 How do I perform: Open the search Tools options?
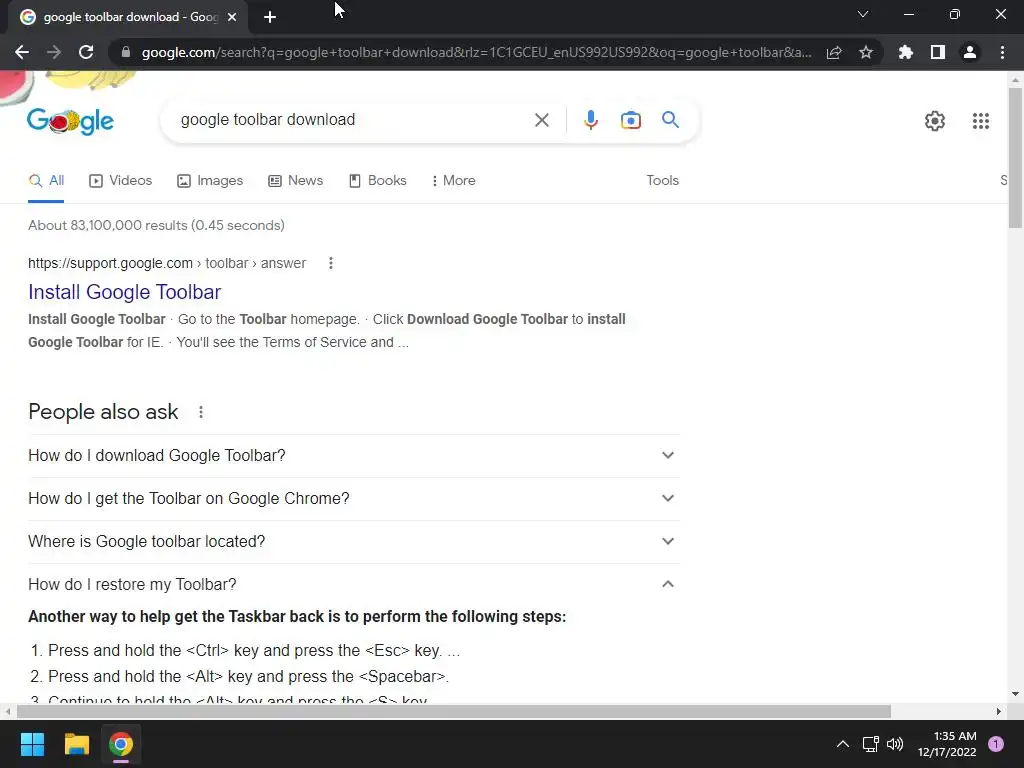pos(662,181)
